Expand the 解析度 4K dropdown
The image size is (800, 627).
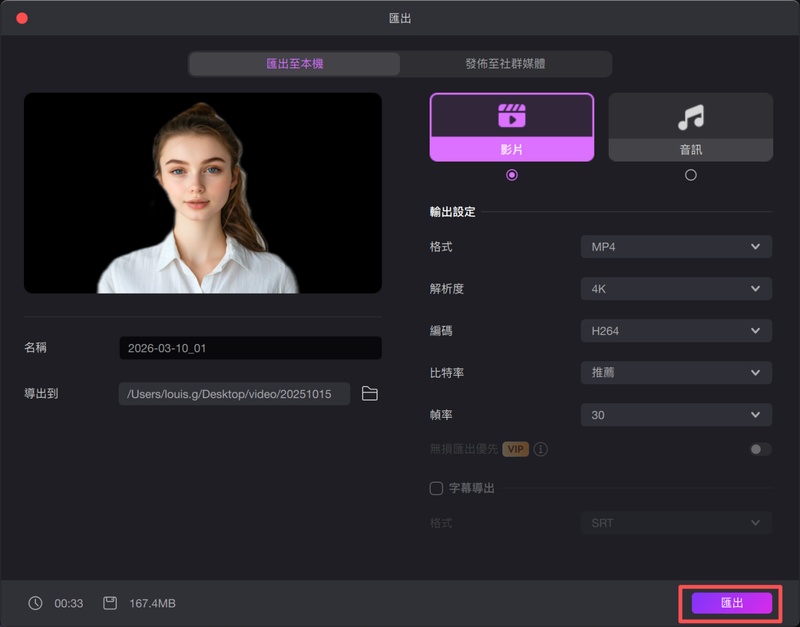(x=676, y=289)
